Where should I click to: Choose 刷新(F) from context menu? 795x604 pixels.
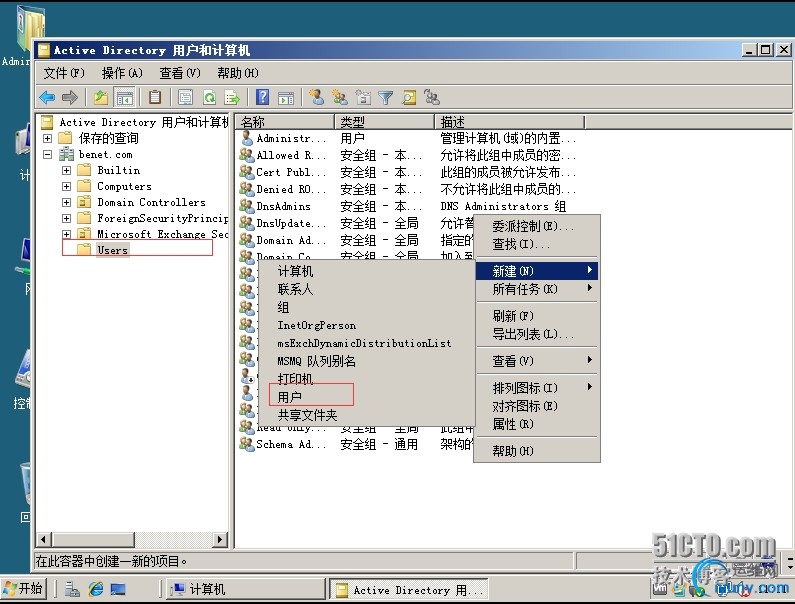point(537,316)
